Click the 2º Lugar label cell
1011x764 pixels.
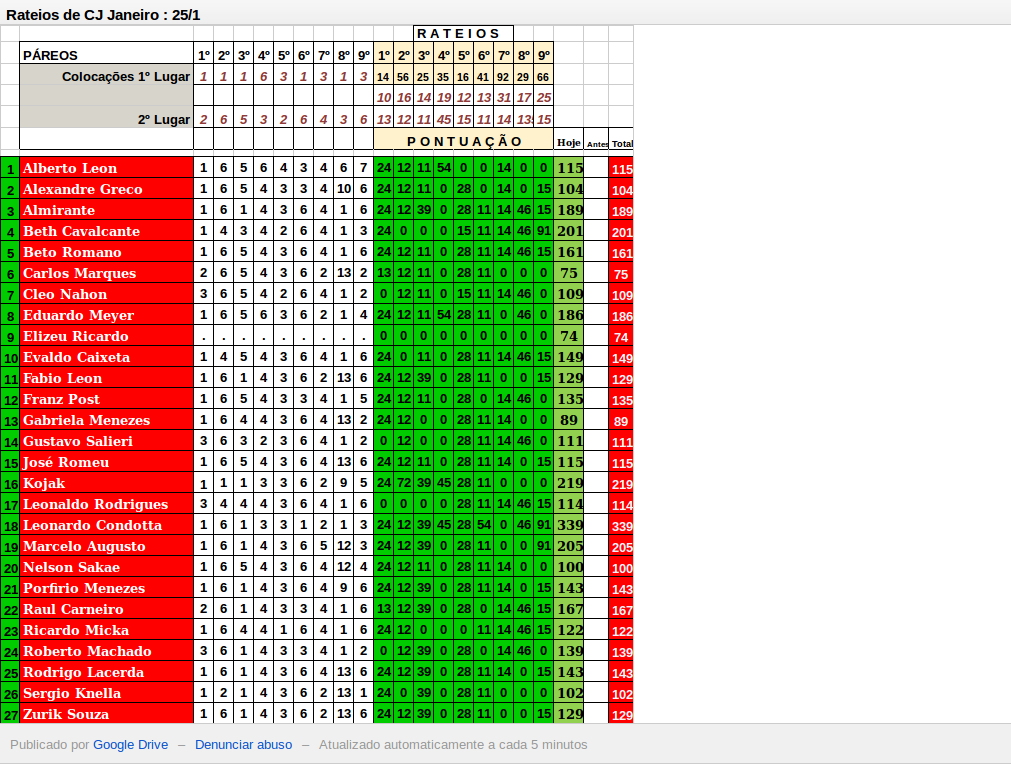[106, 119]
